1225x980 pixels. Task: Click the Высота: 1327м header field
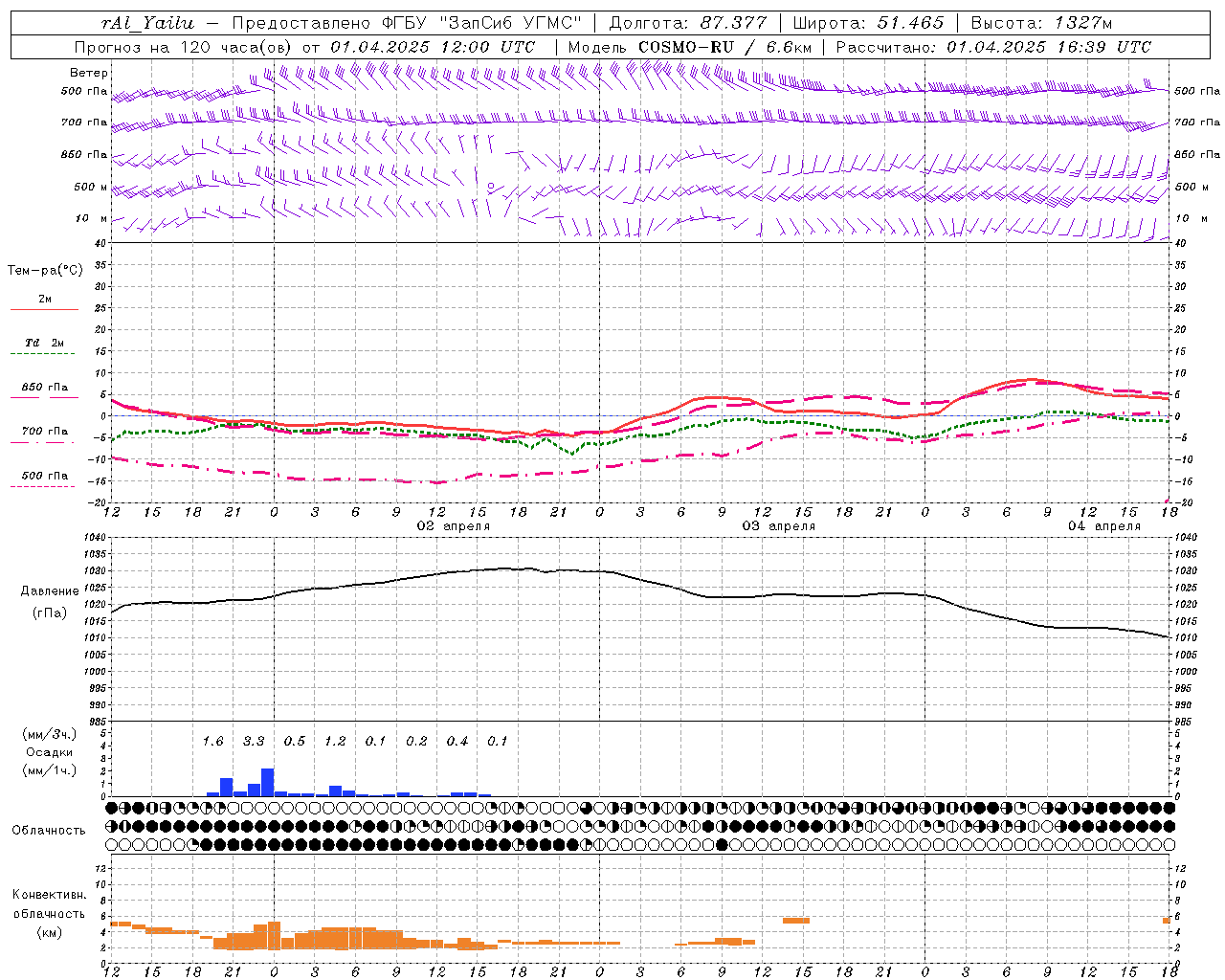click(x=1041, y=23)
